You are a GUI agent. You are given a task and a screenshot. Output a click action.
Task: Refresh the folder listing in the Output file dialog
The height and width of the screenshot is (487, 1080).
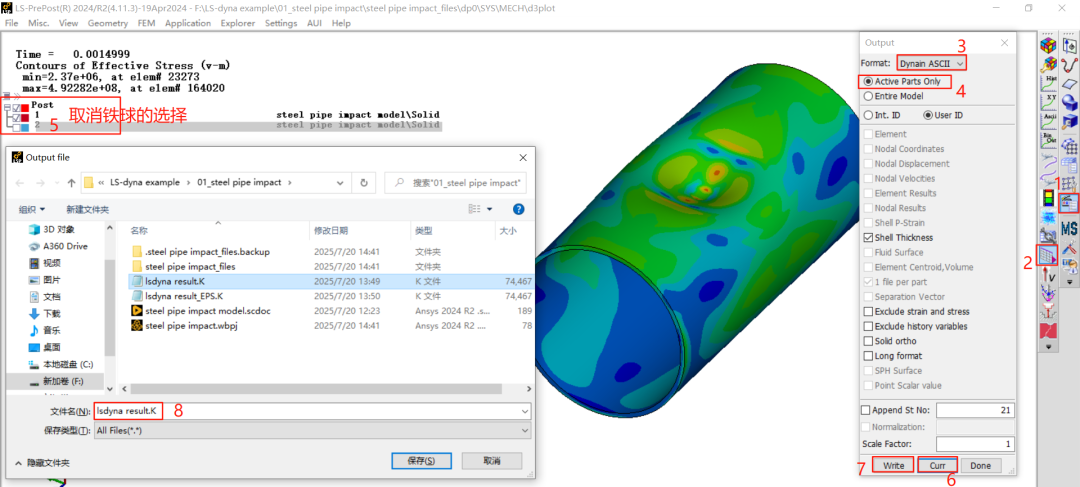point(363,183)
